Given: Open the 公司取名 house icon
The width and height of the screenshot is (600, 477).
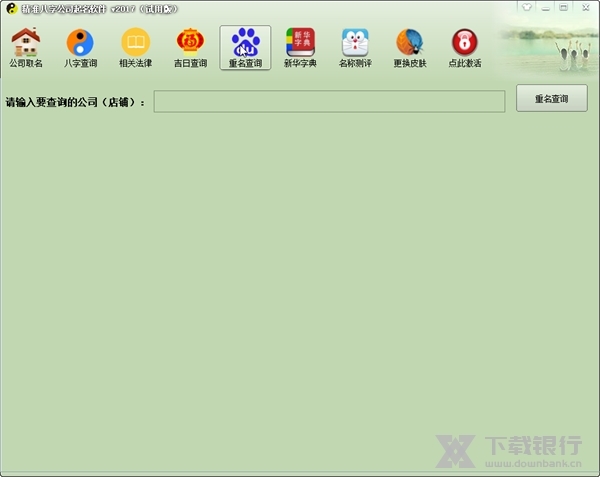Looking at the screenshot, I should tap(26, 47).
